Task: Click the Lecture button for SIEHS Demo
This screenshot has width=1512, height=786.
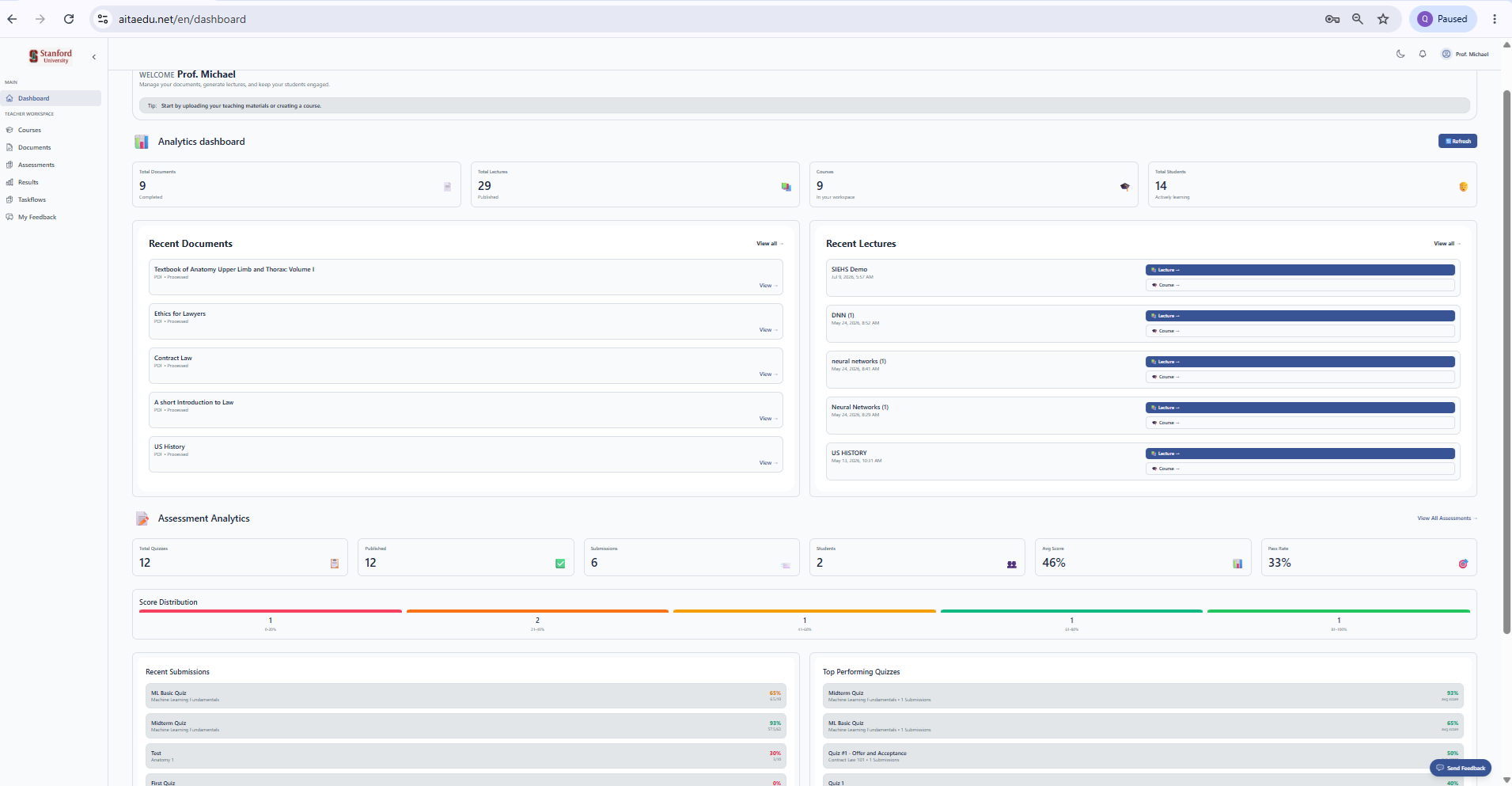Action: [x=1300, y=270]
